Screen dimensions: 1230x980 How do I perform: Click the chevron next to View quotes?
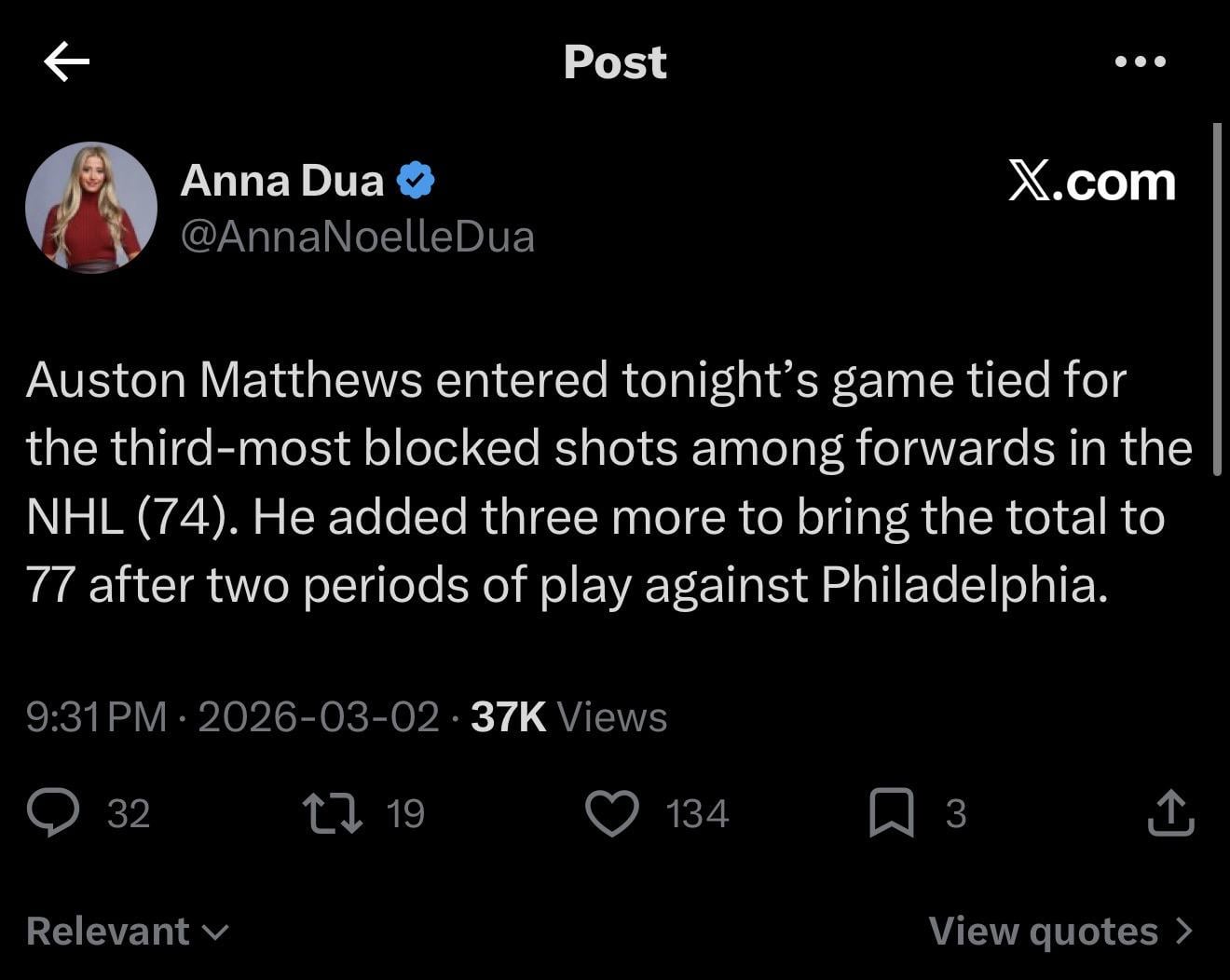pyautogui.click(x=1184, y=931)
